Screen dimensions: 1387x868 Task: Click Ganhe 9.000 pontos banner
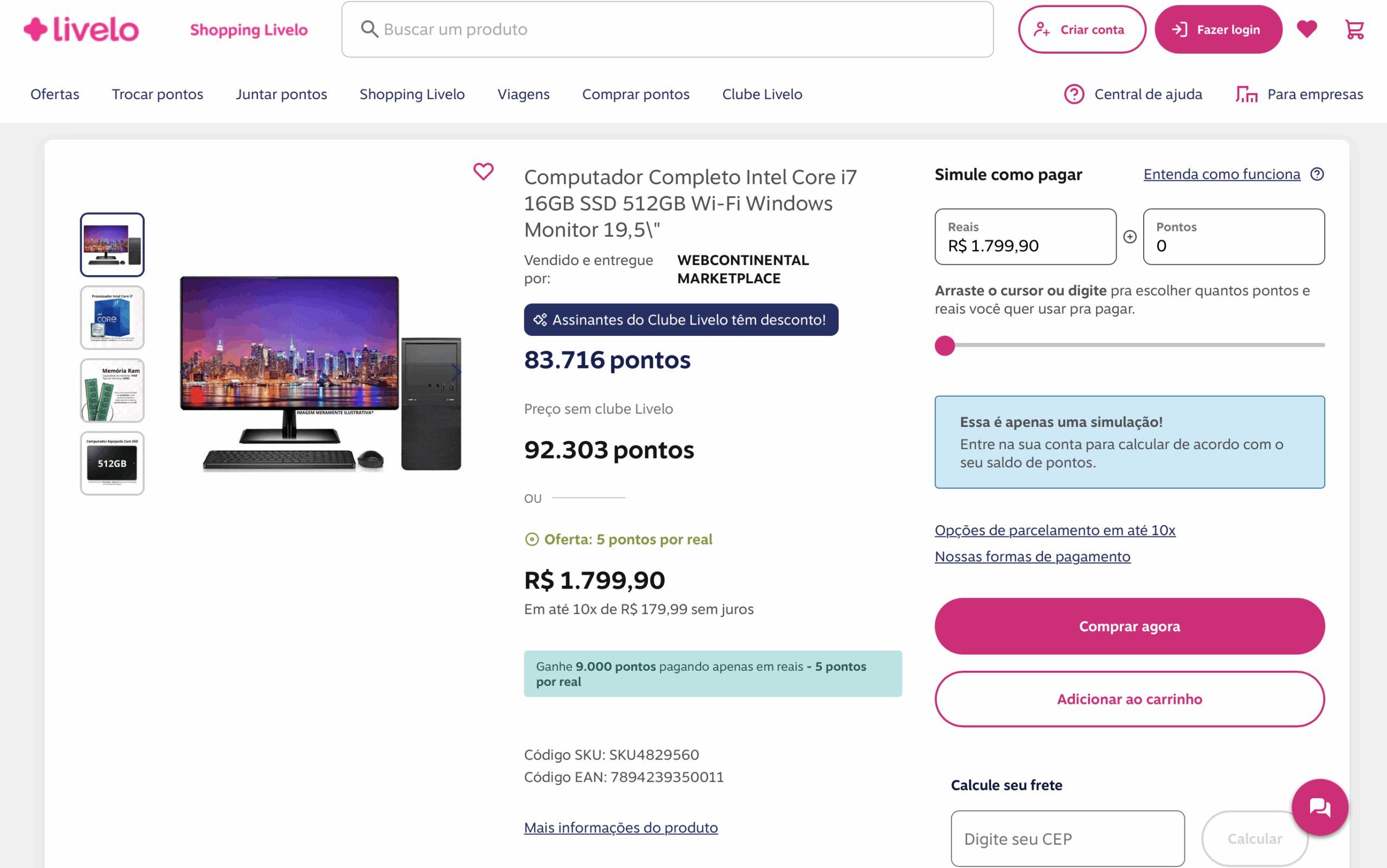coord(712,673)
